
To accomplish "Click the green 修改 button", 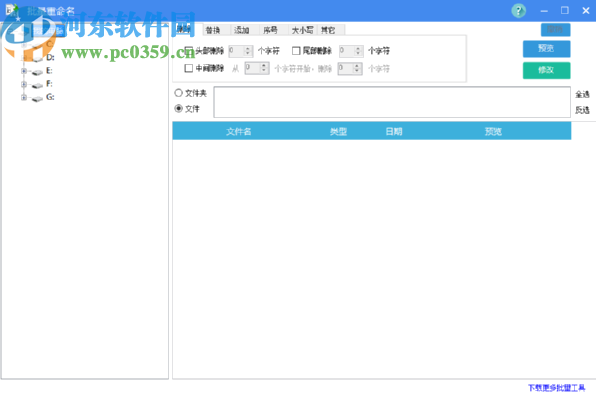I will (546, 70).
